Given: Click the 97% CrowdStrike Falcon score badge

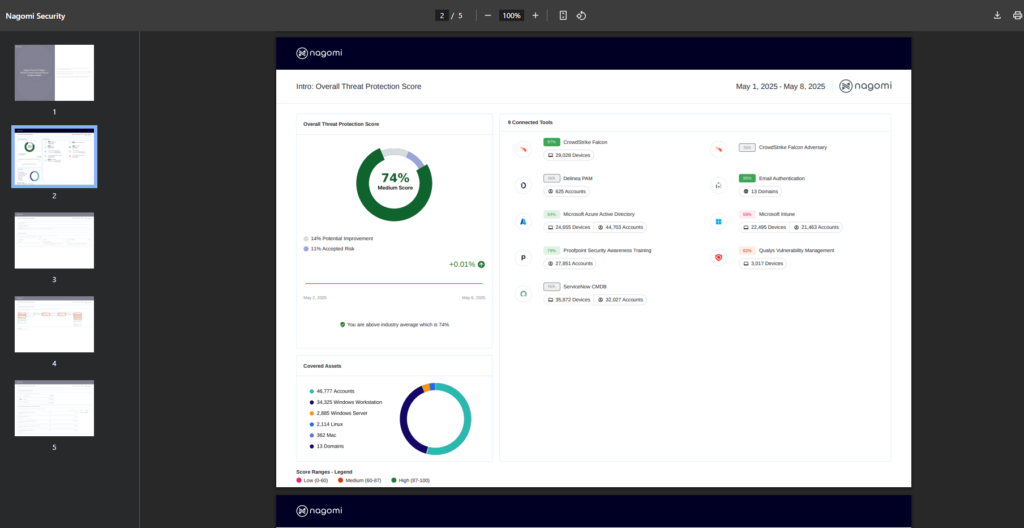Looking at the screenshot, I should [551, 142].
